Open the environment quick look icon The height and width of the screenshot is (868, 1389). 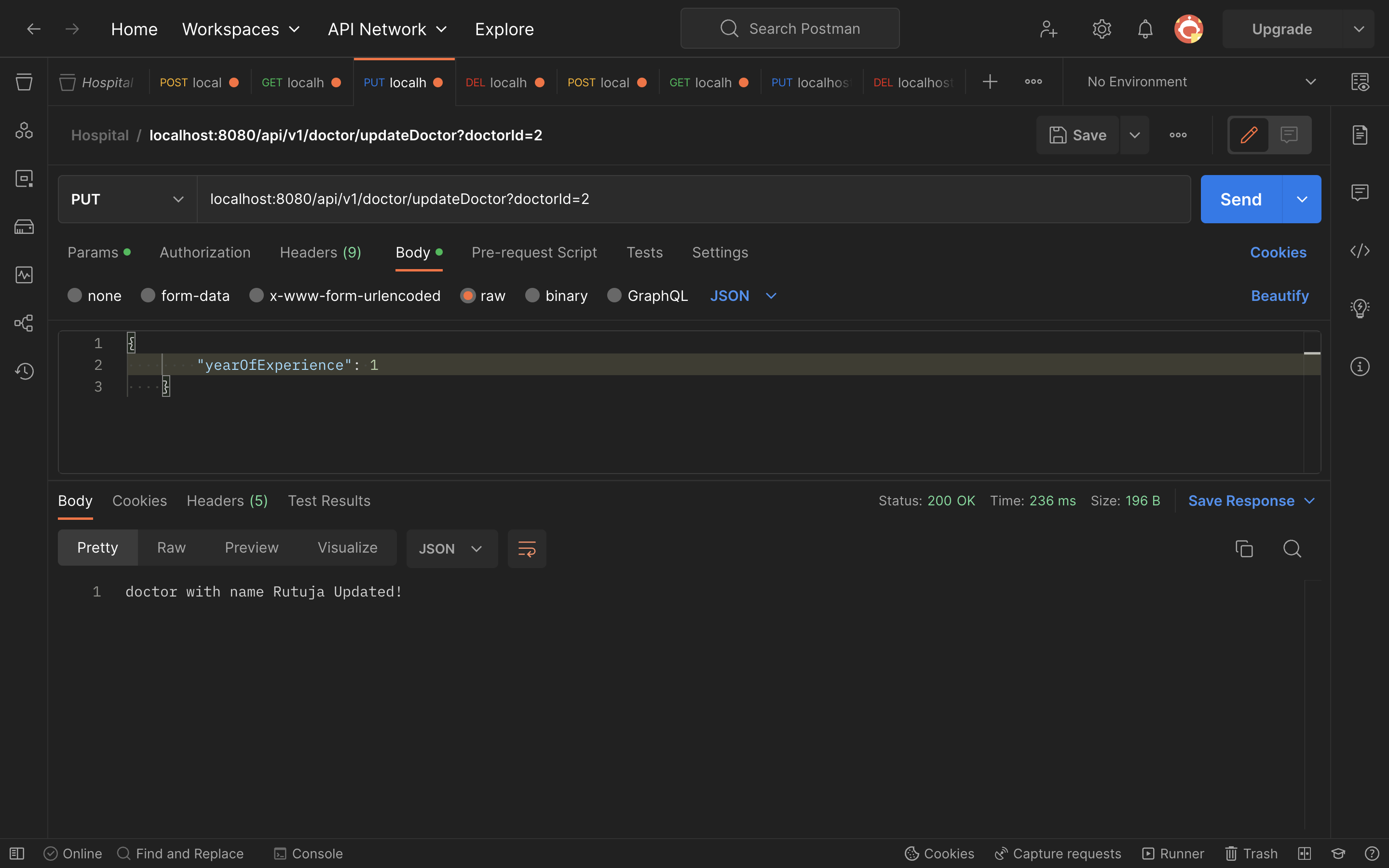tap(1360, 82)
